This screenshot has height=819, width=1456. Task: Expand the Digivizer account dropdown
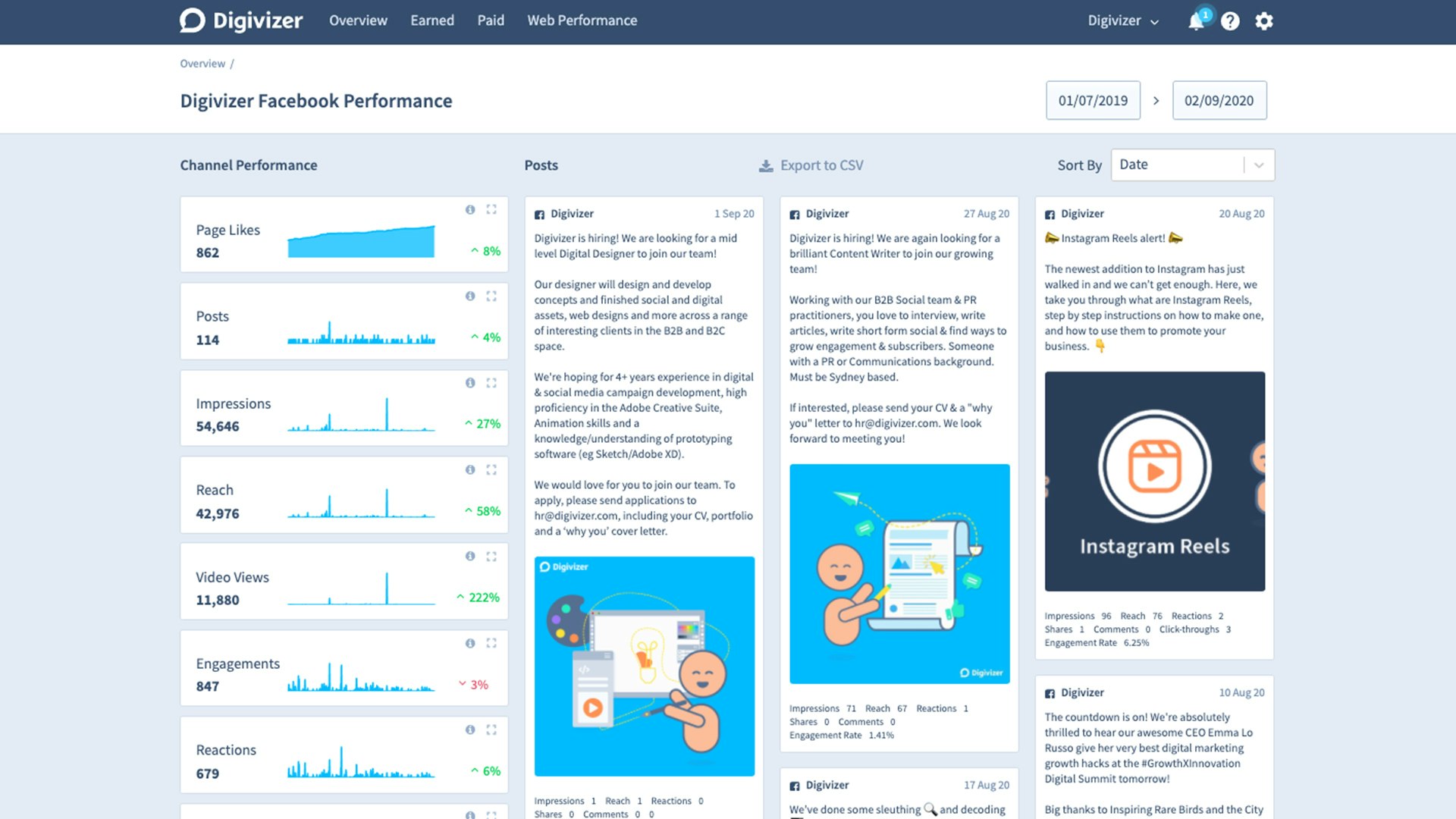(x=1123, y=21)
